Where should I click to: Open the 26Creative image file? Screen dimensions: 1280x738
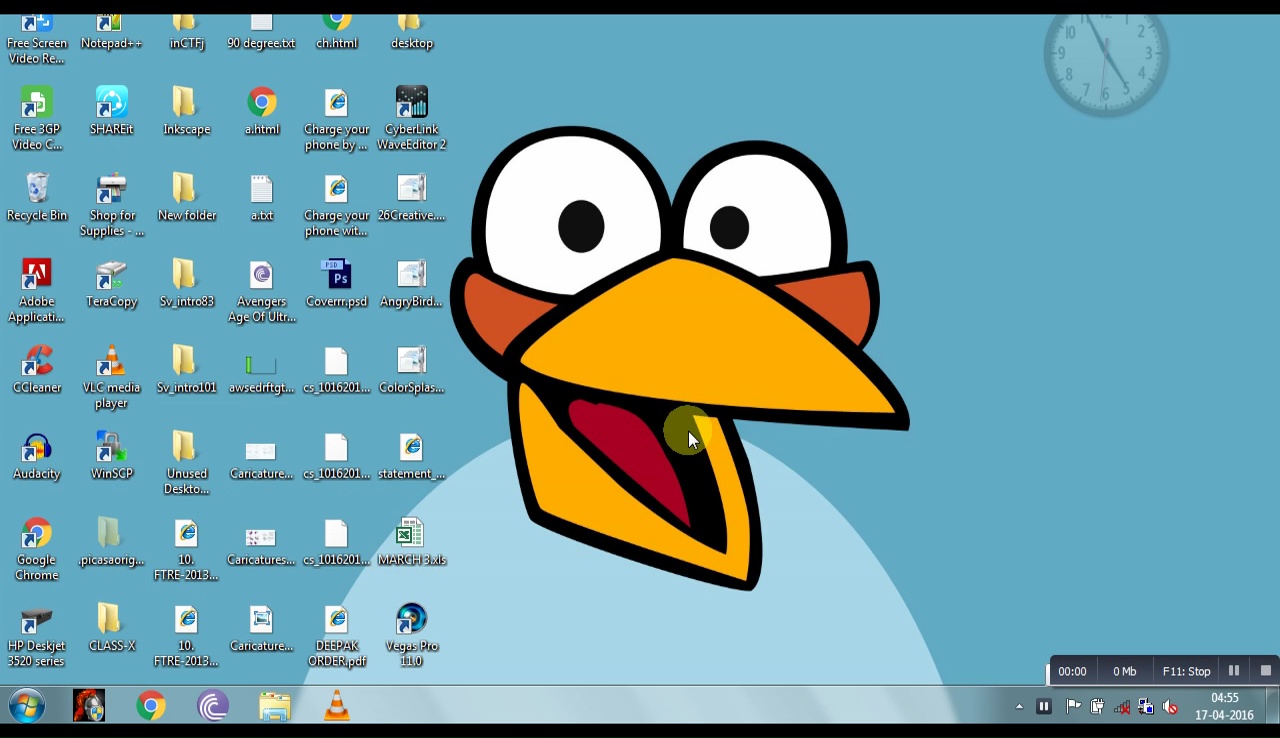click(x=411, y=197)
